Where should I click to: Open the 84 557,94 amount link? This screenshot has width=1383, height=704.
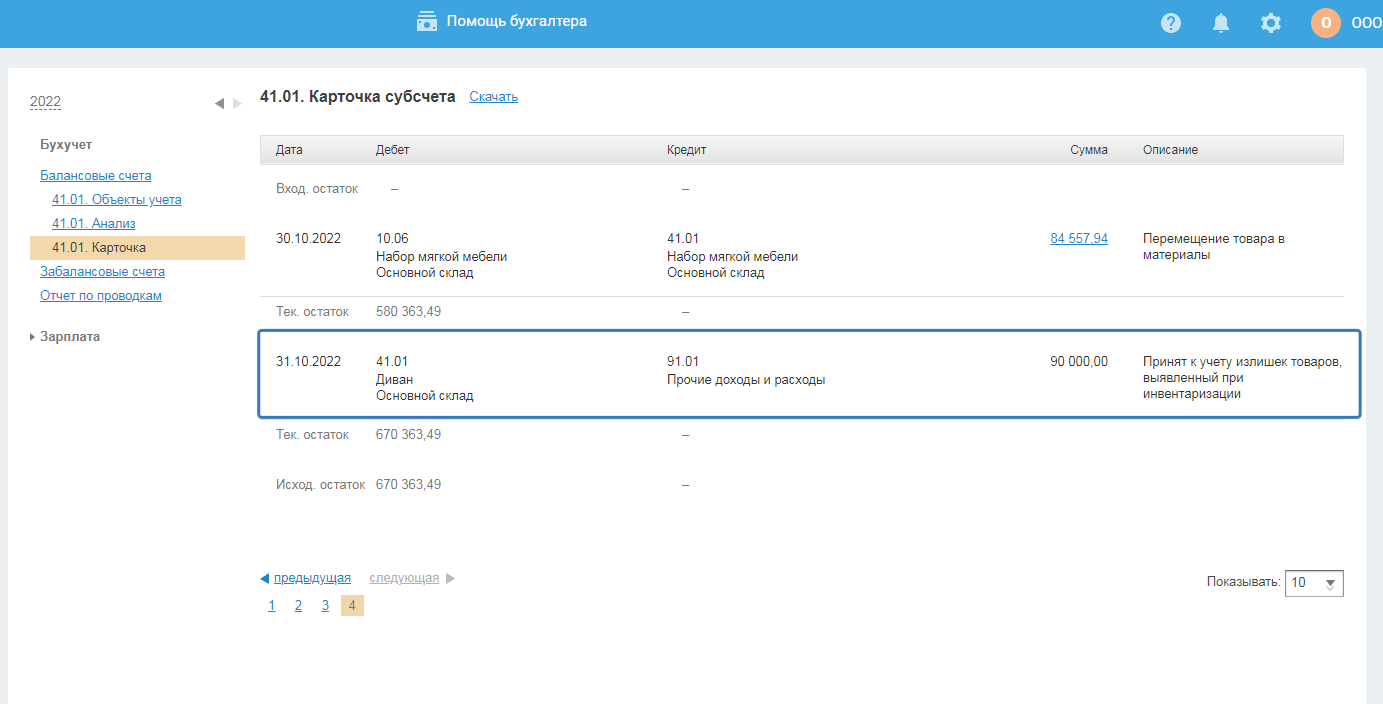point(1078,239)
